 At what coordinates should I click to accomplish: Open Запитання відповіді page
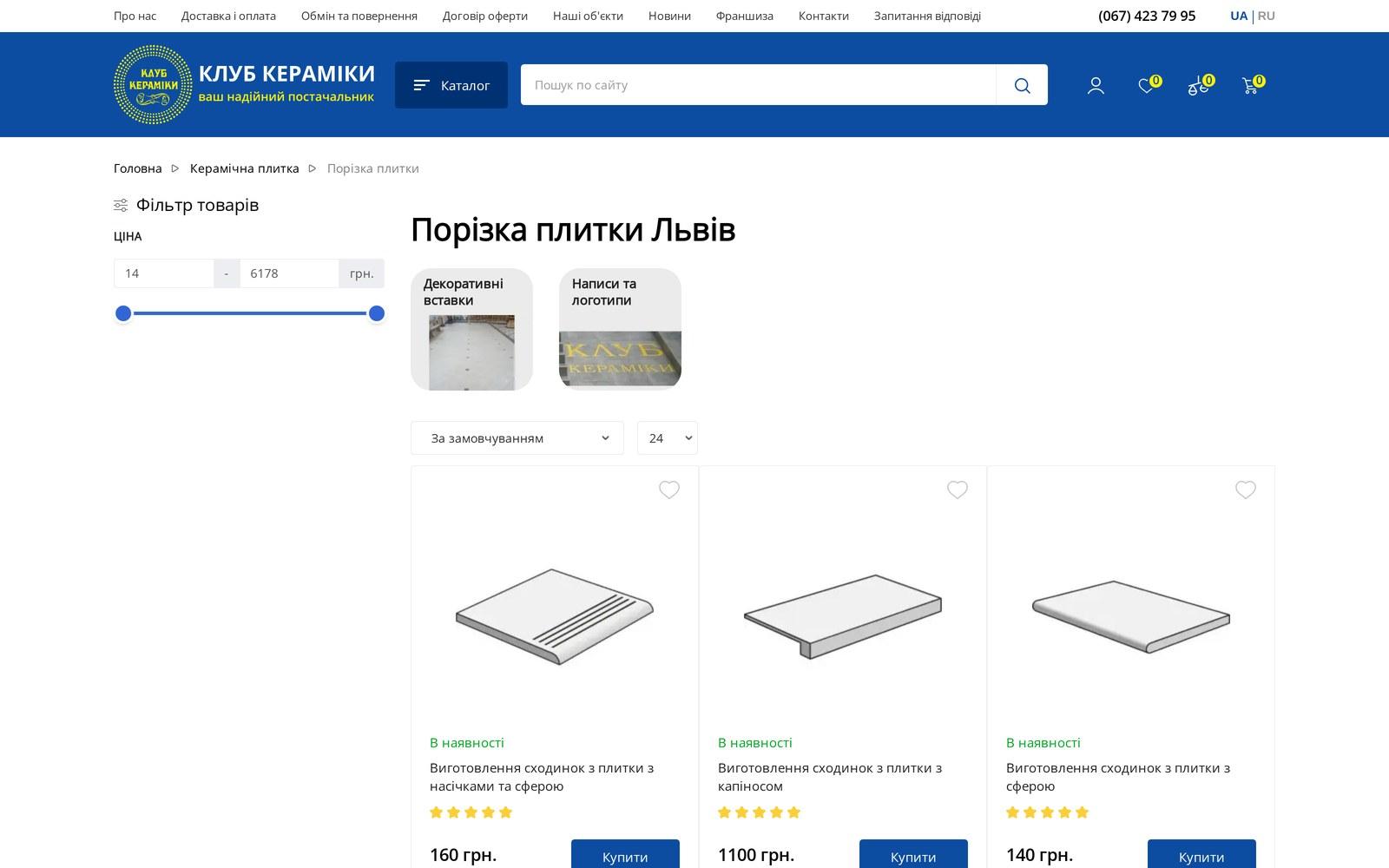pyautogui.click(x=927, y=16)
